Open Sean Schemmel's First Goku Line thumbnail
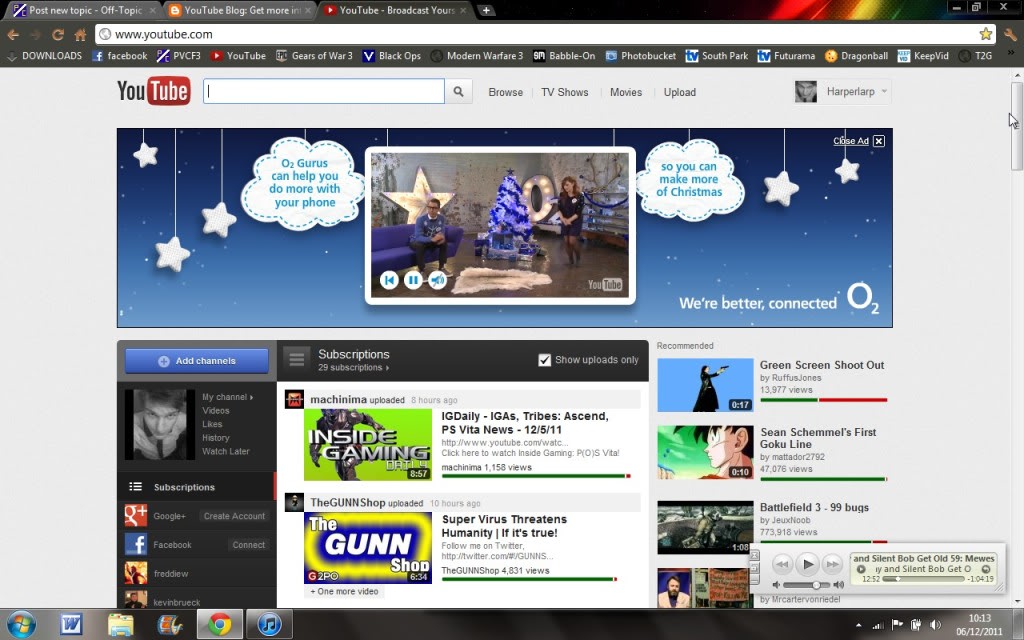The image size is (1024, 640). 705,453
